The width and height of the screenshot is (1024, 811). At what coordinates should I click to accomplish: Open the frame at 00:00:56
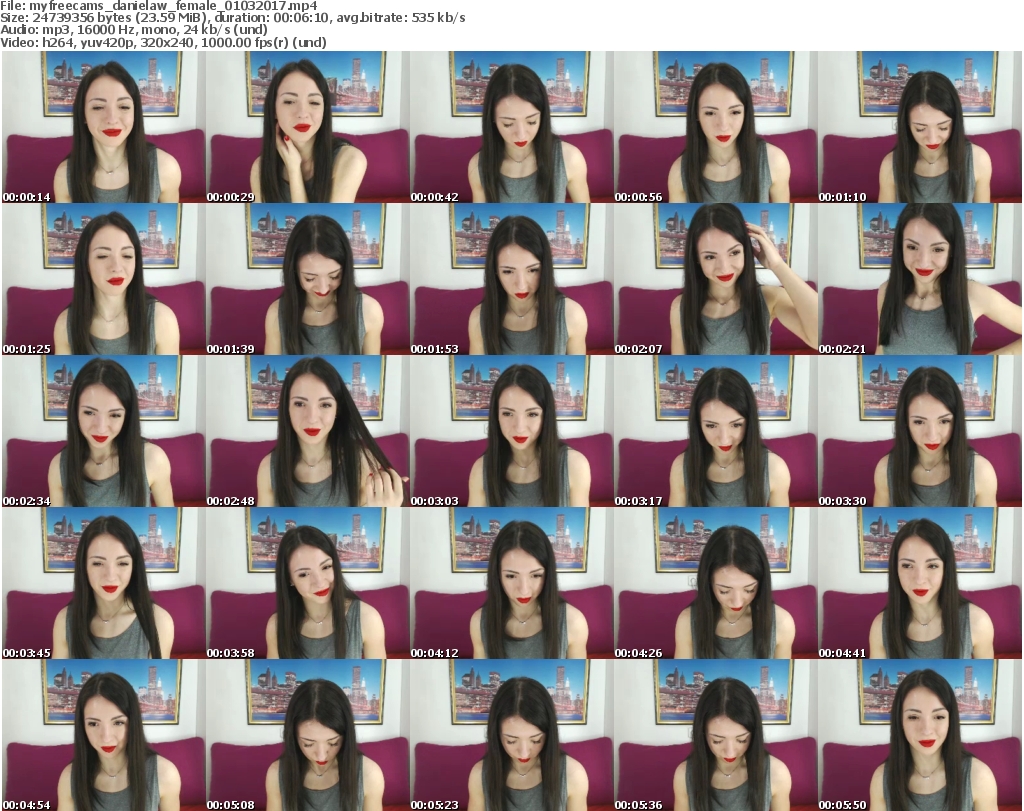tap(715, 127)
